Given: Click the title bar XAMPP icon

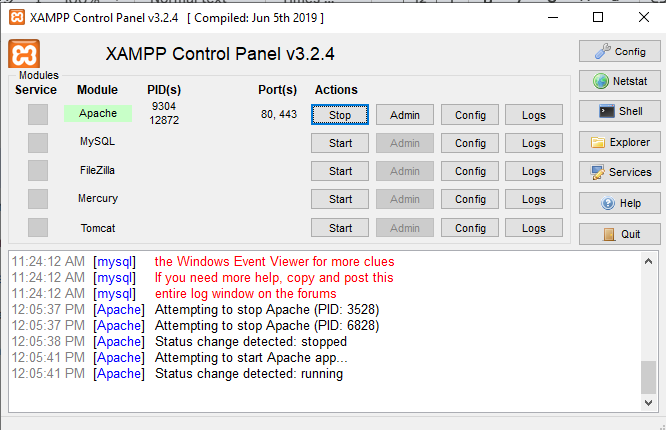Looking at the screenshot, I should (x=17, y=17).
